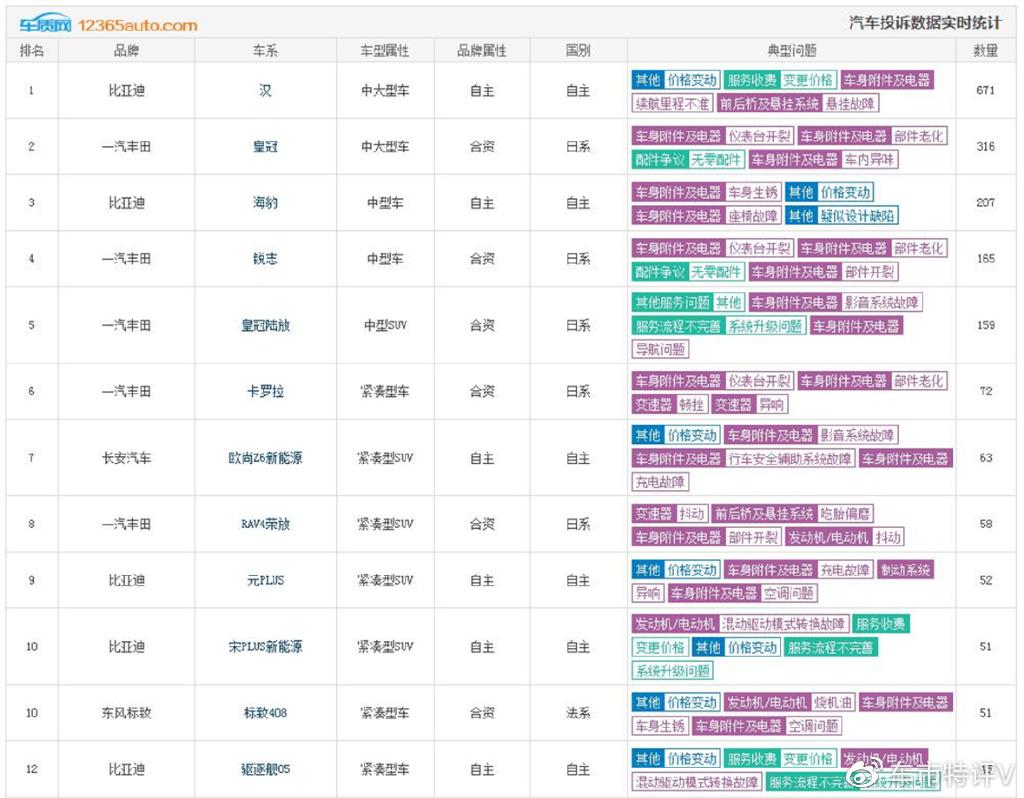Click the 品牌 column header
This screenshot has height=798, width=1024.
(126, 50)
